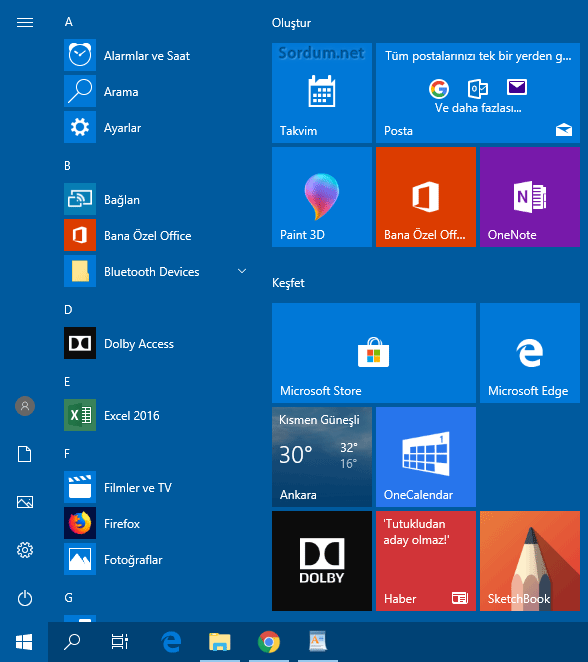
Task: Open the Bana Özel Office orange tile
Action: point(426,197)
